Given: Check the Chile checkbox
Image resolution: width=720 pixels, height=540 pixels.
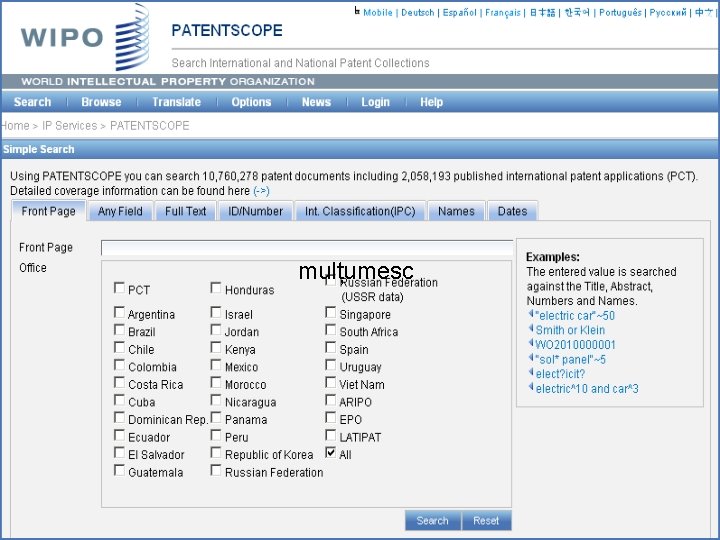Looking at the screenshot, I should pyautogui.click(x=119, y=348).
